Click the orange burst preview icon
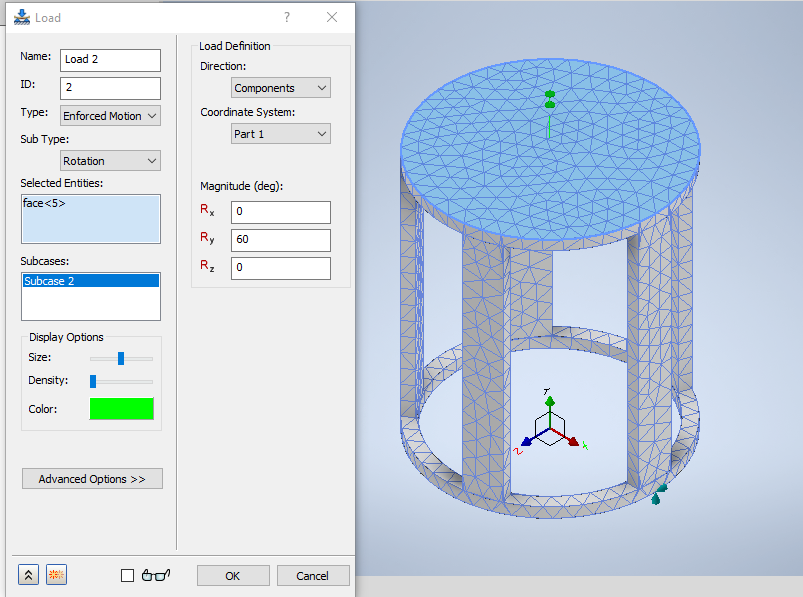 [x=56, y=574]
